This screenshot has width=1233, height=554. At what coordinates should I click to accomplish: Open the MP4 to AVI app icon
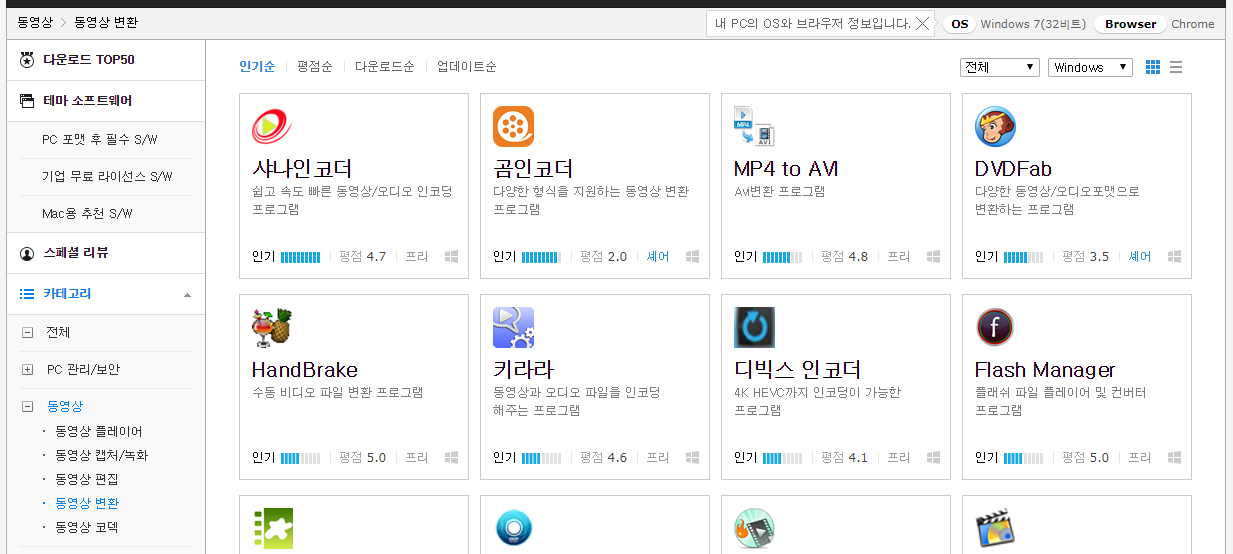pyautogui.click(x=754, y=126)
